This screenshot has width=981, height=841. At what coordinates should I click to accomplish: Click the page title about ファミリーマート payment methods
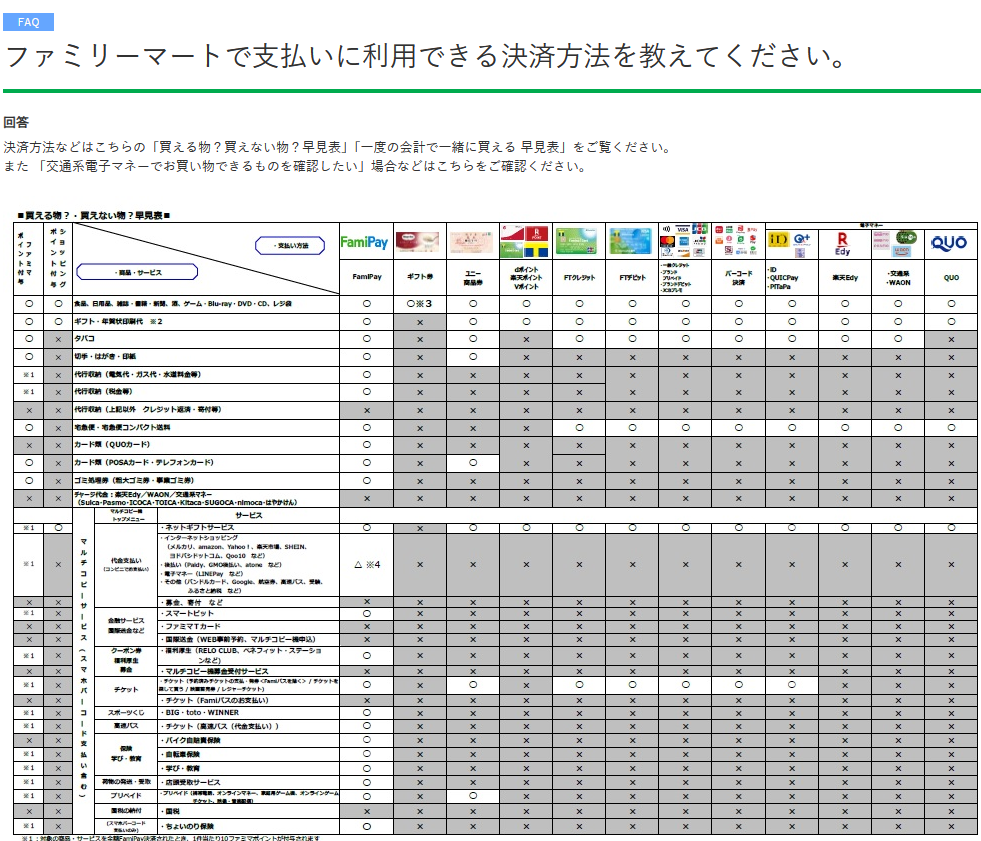[426, 56]
